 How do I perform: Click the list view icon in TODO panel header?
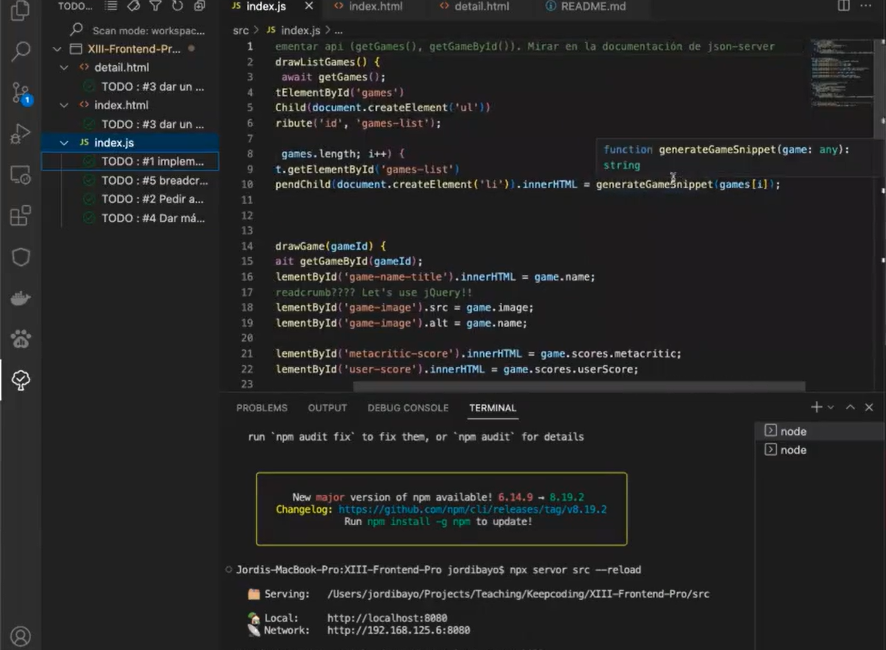111,6
